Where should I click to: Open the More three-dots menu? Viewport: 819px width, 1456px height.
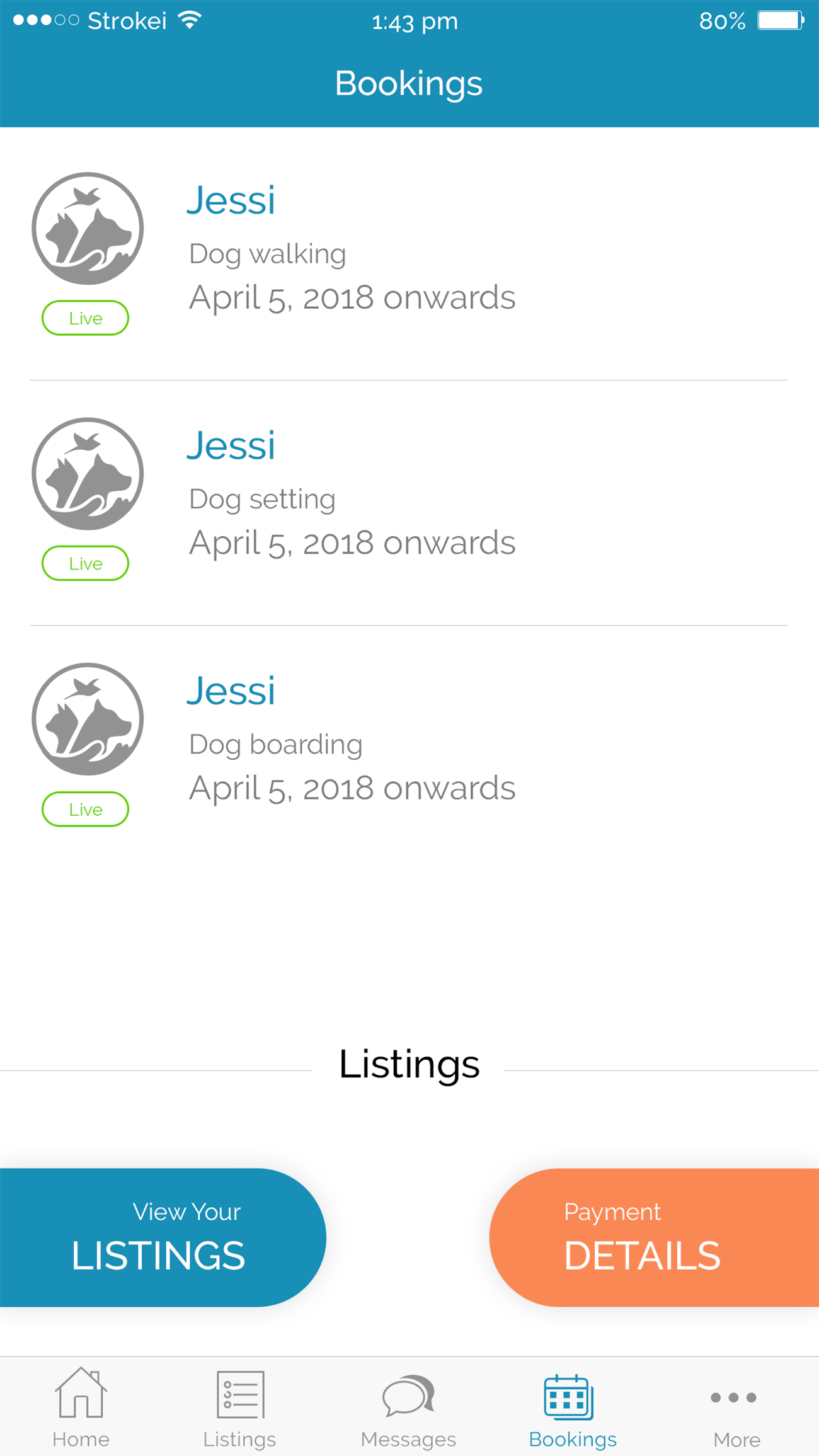[734, 1397]
